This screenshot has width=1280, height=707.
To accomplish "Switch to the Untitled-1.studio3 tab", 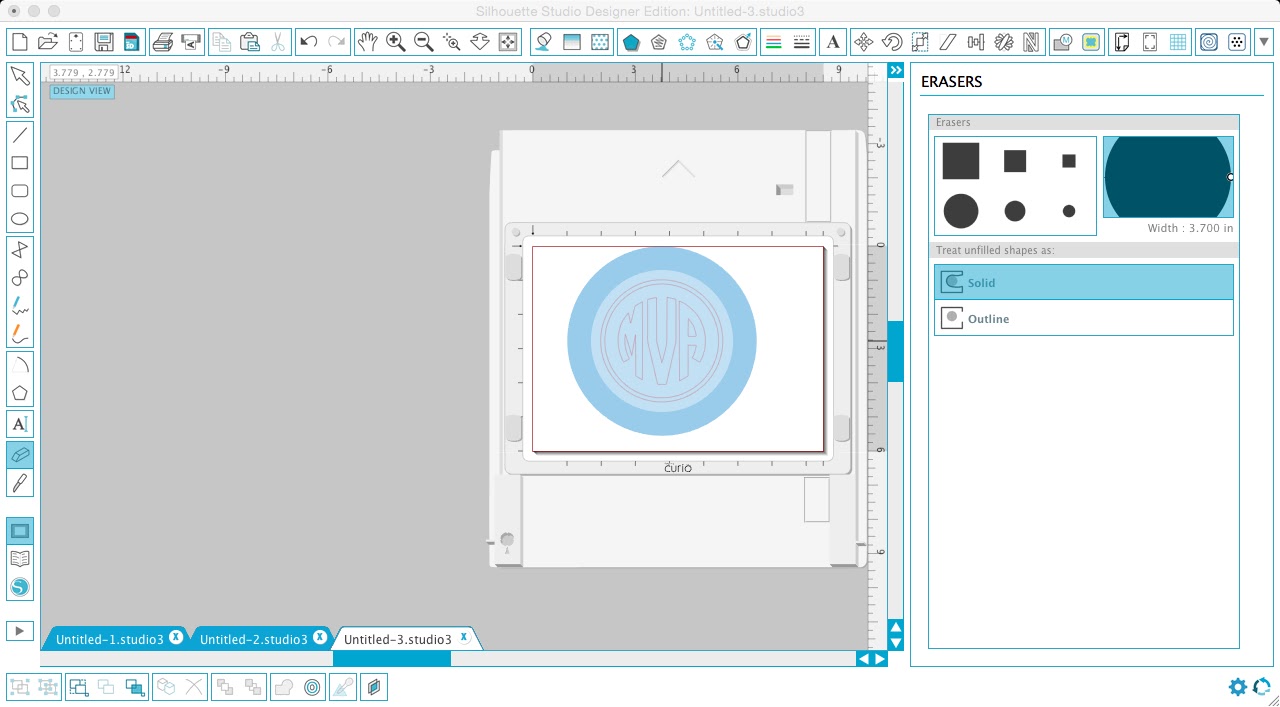I will [x=110, y=638].
